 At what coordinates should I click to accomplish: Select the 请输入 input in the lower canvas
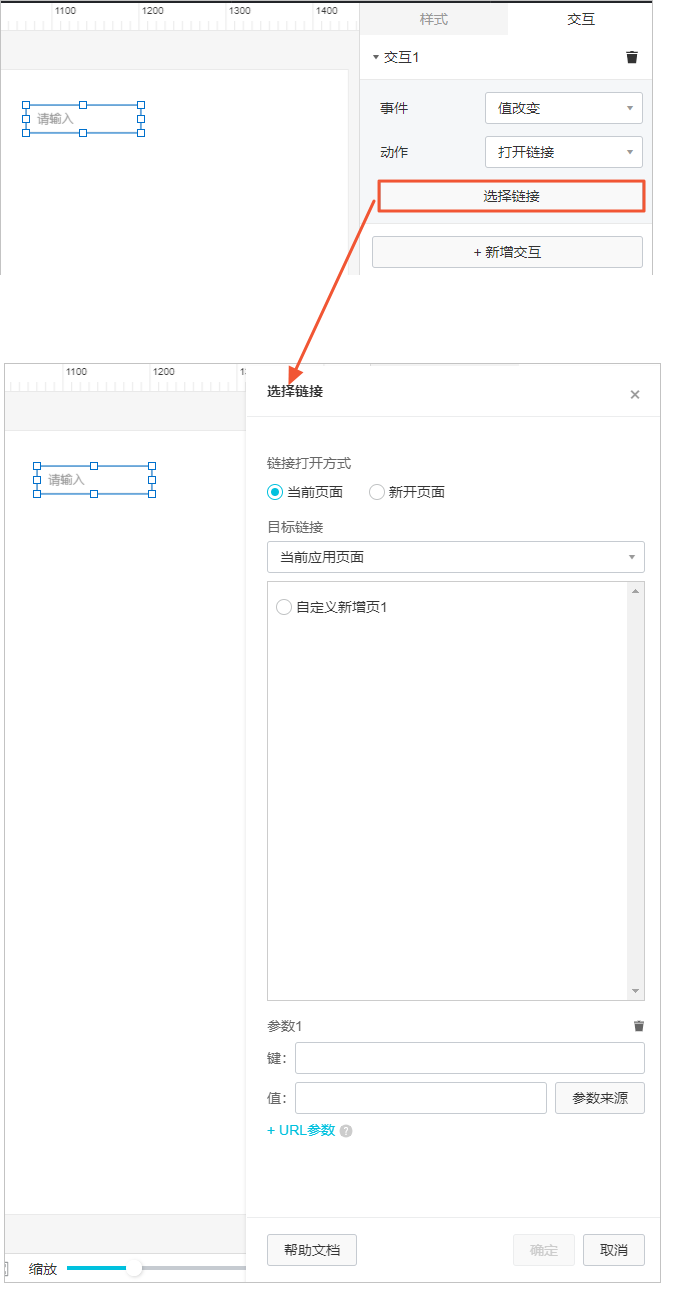94,480
